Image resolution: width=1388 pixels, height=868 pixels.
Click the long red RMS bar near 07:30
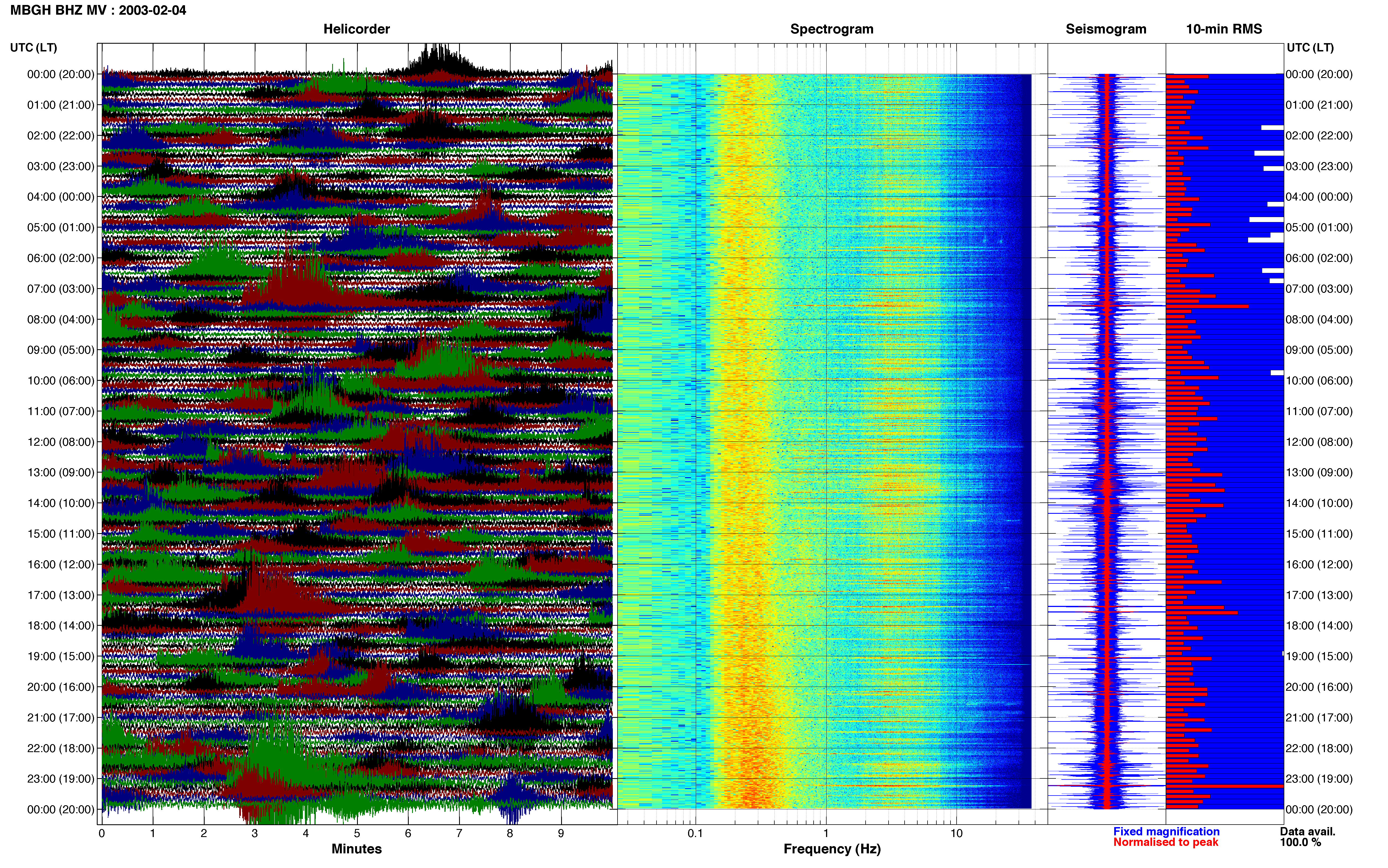[1207, 307]
